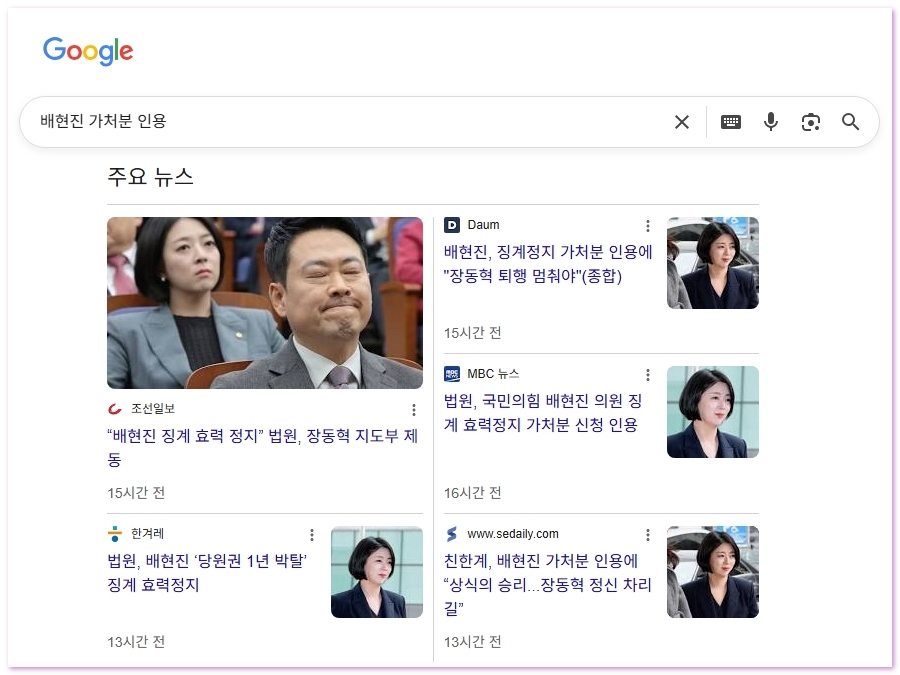Clear the search box text
This screenshot has height=675, width=900.
coord(682,122)
